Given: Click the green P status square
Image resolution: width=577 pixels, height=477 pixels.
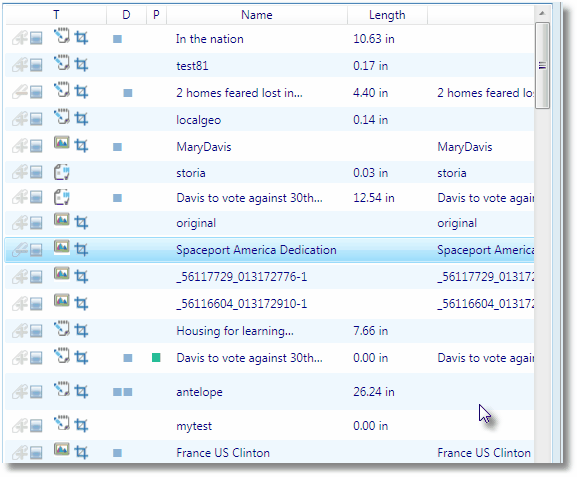Looking at the screenshot, I should (x=156, y=357).
